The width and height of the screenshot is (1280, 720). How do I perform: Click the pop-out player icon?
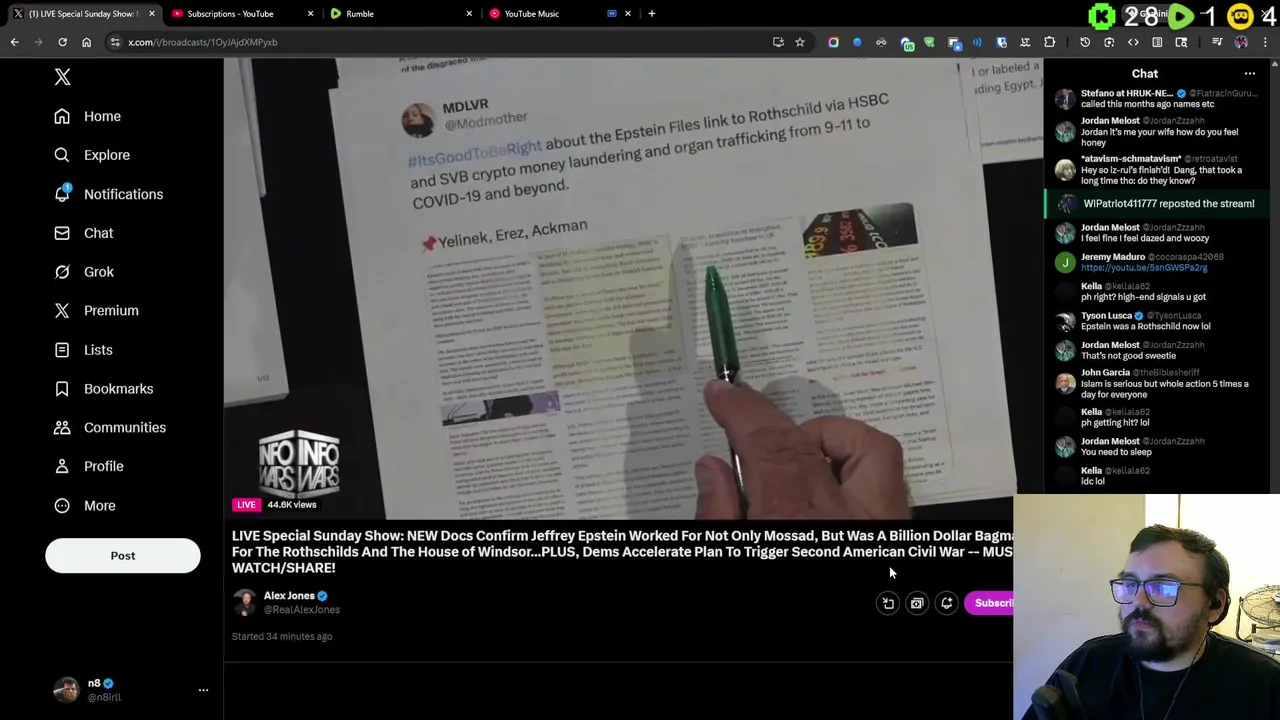pyautogui.click(x=888, y=603)
